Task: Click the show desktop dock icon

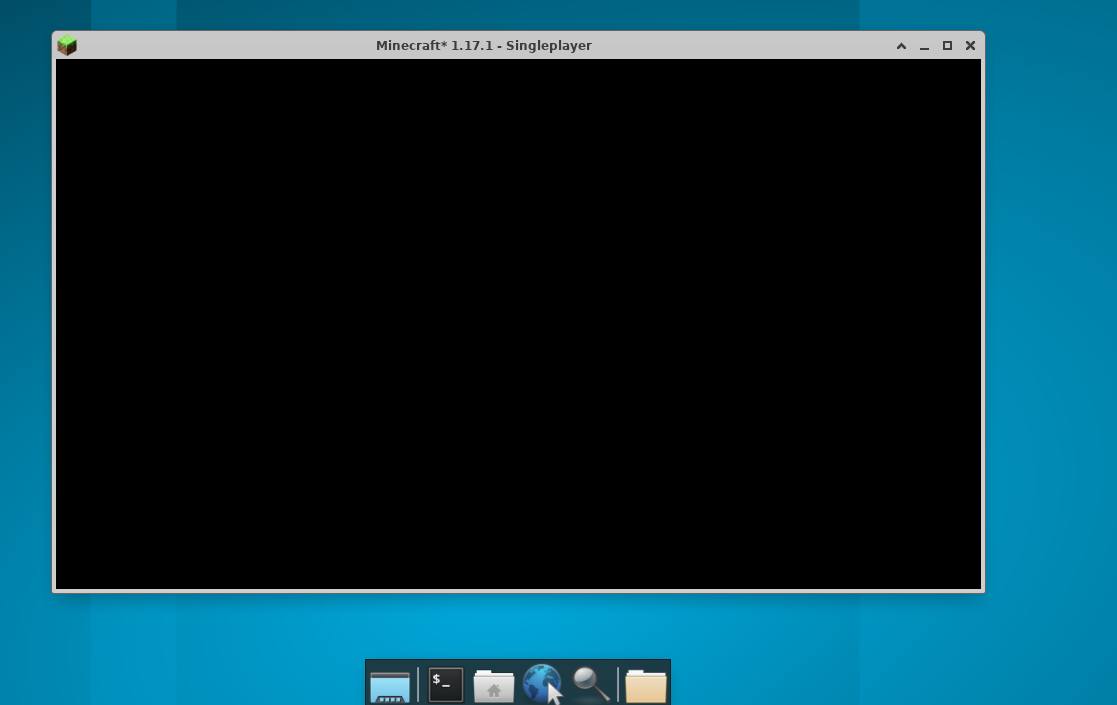Action: [x=390, y=687]
